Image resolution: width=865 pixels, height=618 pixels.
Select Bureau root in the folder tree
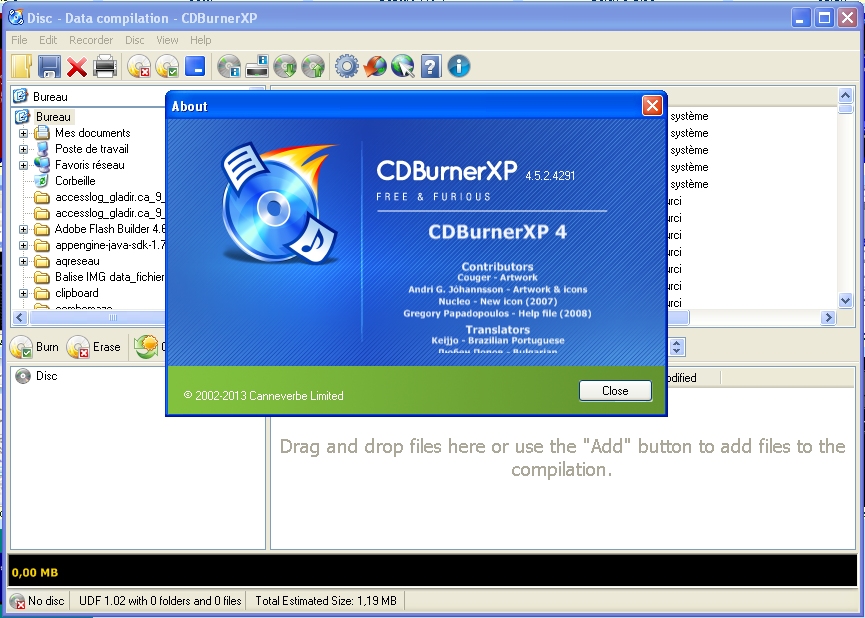pos(53,117)
